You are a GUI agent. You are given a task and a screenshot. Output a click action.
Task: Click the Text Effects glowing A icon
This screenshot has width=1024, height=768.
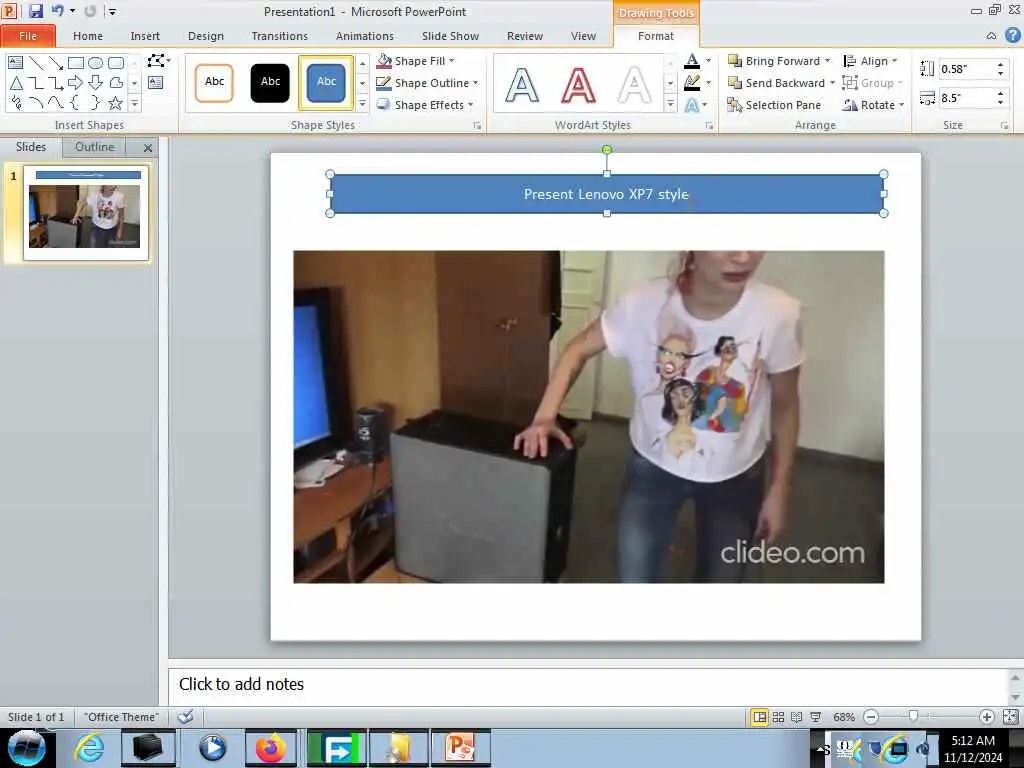pyautogui.click(x=692, y=105)
